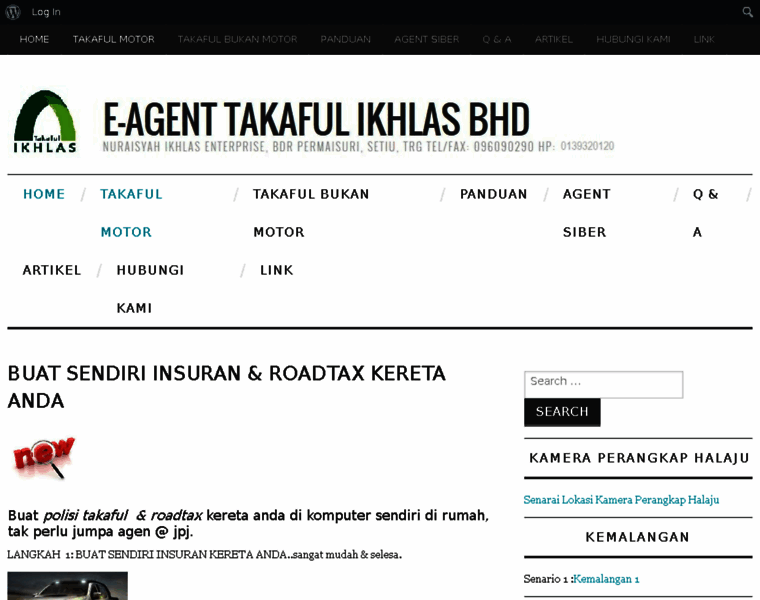Click the WordPress logo icon
760x600 pixels.
13,12
